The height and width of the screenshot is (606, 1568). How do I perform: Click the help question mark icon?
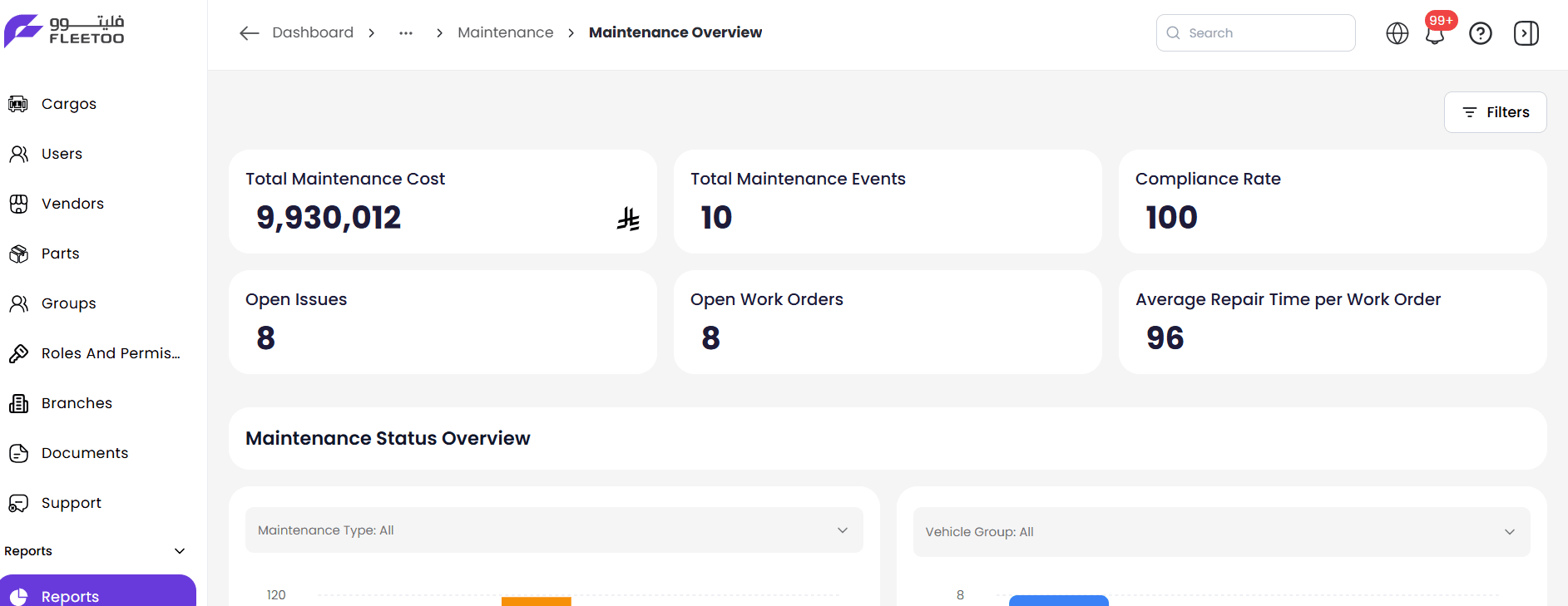[x=1480, y=33]
